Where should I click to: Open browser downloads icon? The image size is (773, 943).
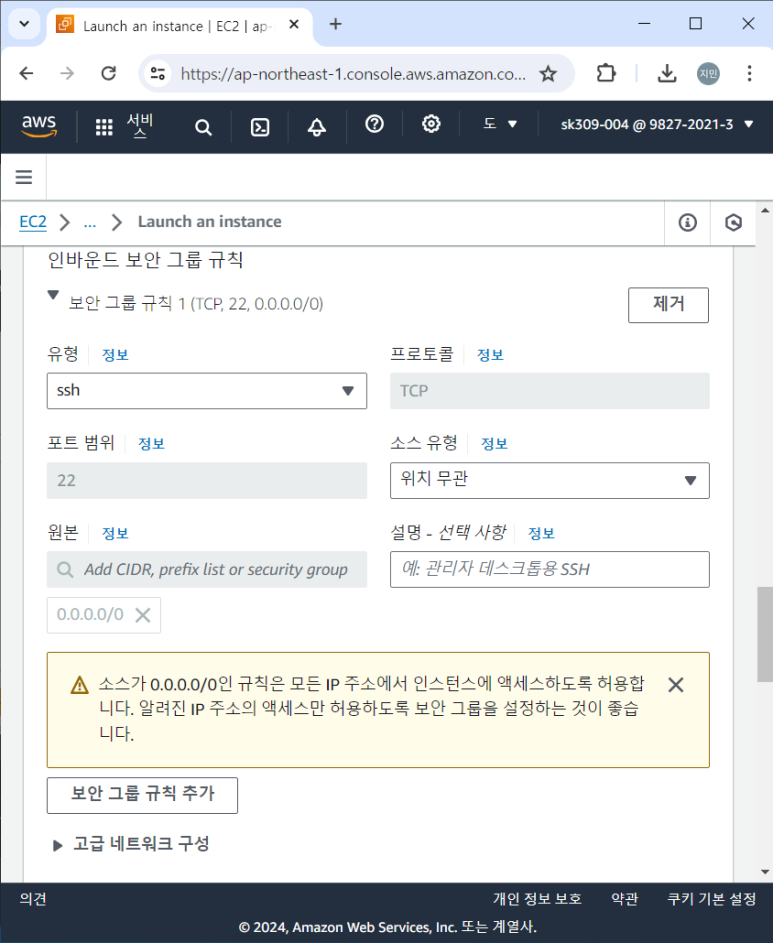(667, 73)
